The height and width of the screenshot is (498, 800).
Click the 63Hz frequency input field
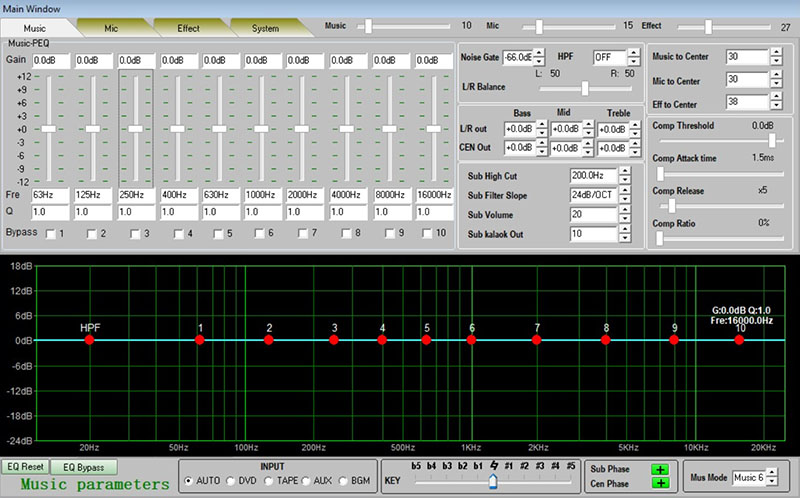[49, 194]
